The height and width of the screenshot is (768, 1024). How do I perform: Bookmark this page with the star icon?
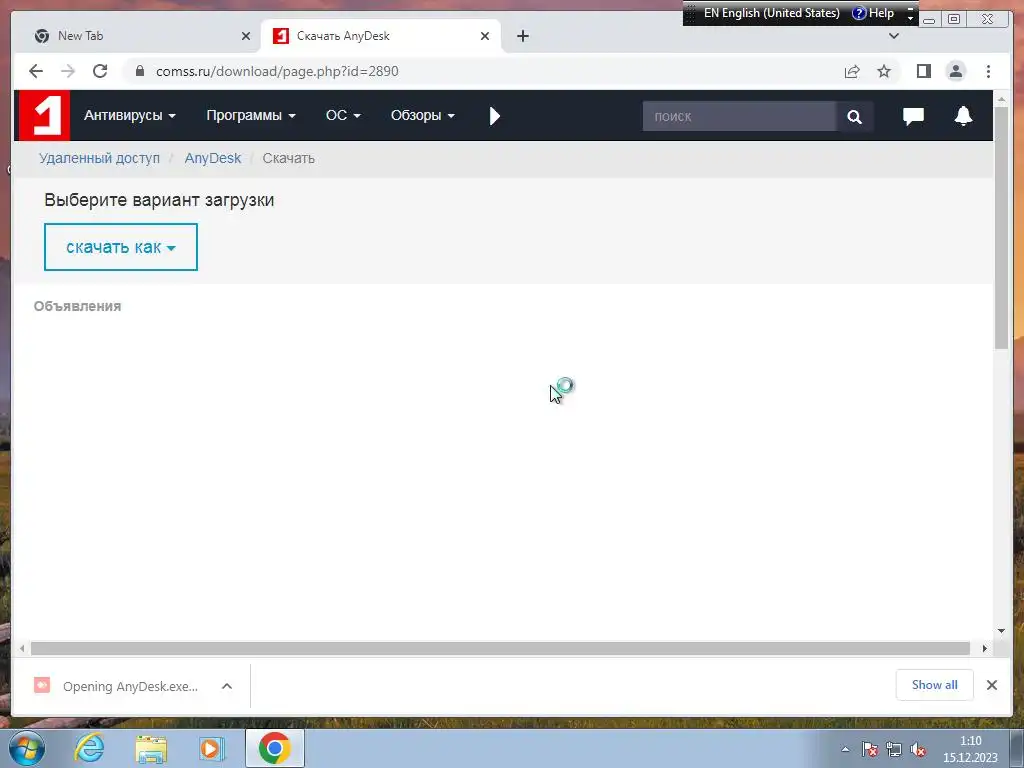pos(884,71)
